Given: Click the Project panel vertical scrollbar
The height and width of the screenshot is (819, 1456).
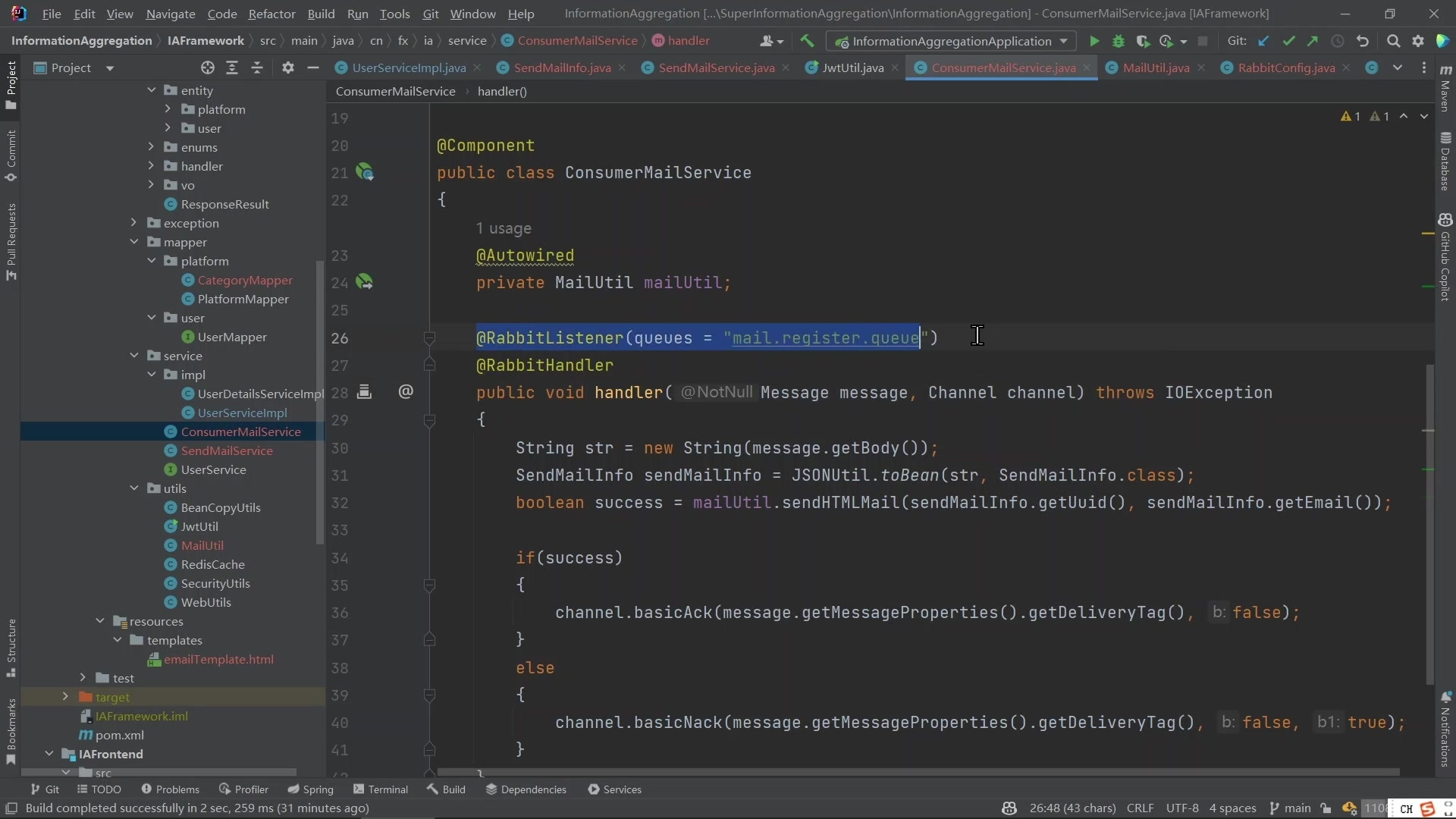Looking at the screenshot, I should (x=320, y=402).
